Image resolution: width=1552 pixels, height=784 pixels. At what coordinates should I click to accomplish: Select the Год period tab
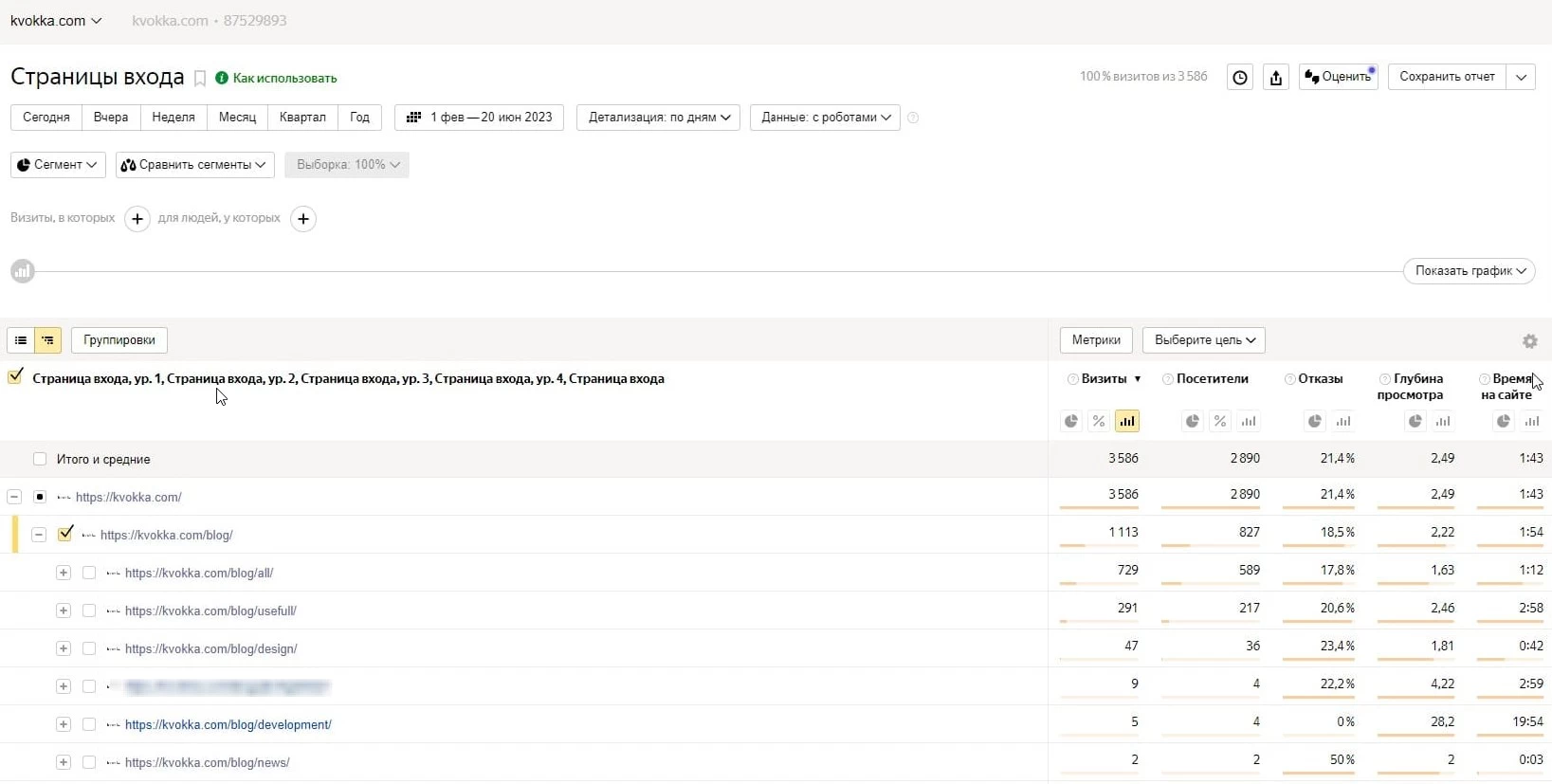click(x=359, y=118)
